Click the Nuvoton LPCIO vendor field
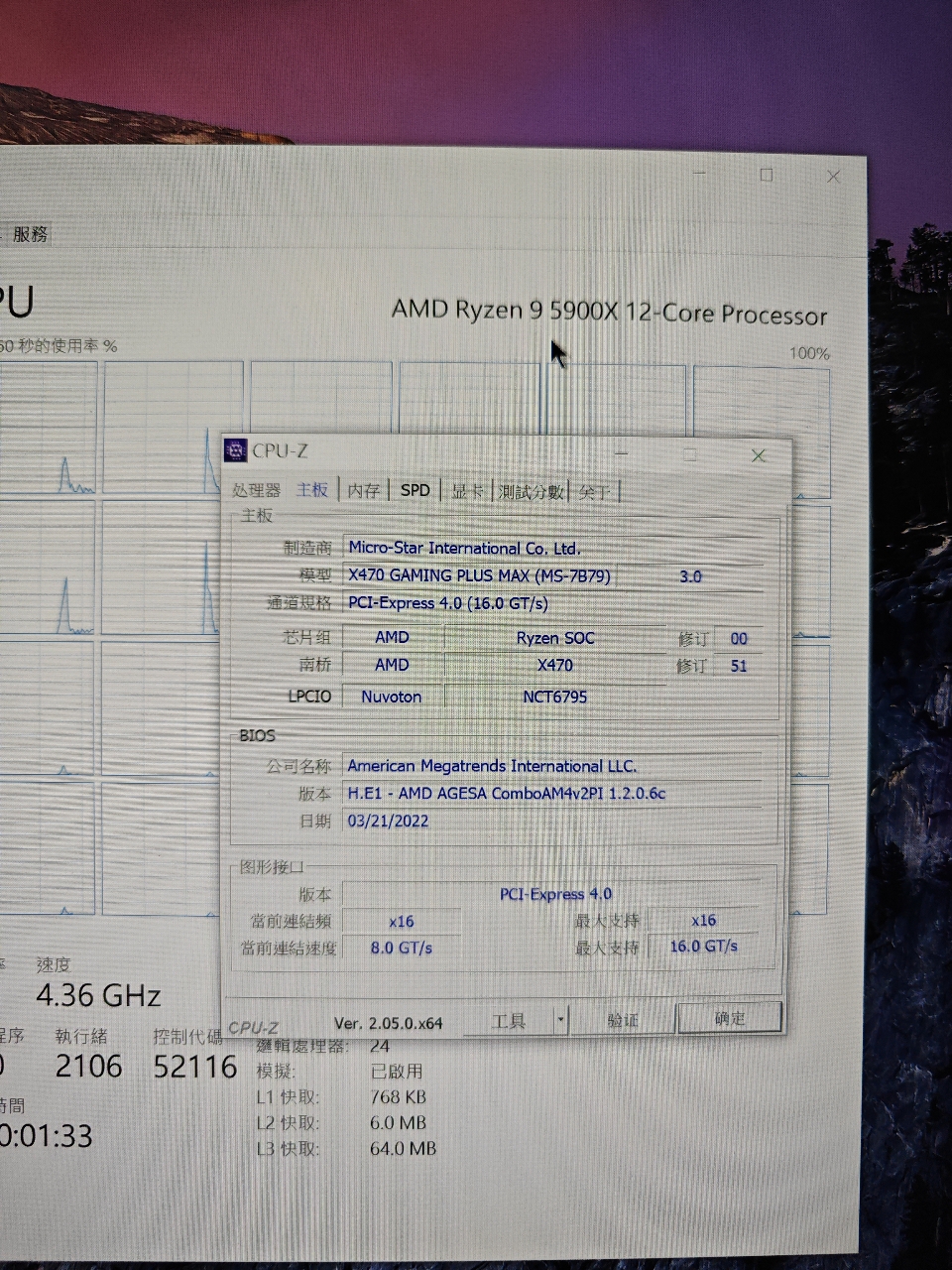Viewport: 952px width, 1270px height. coord(392,697)
